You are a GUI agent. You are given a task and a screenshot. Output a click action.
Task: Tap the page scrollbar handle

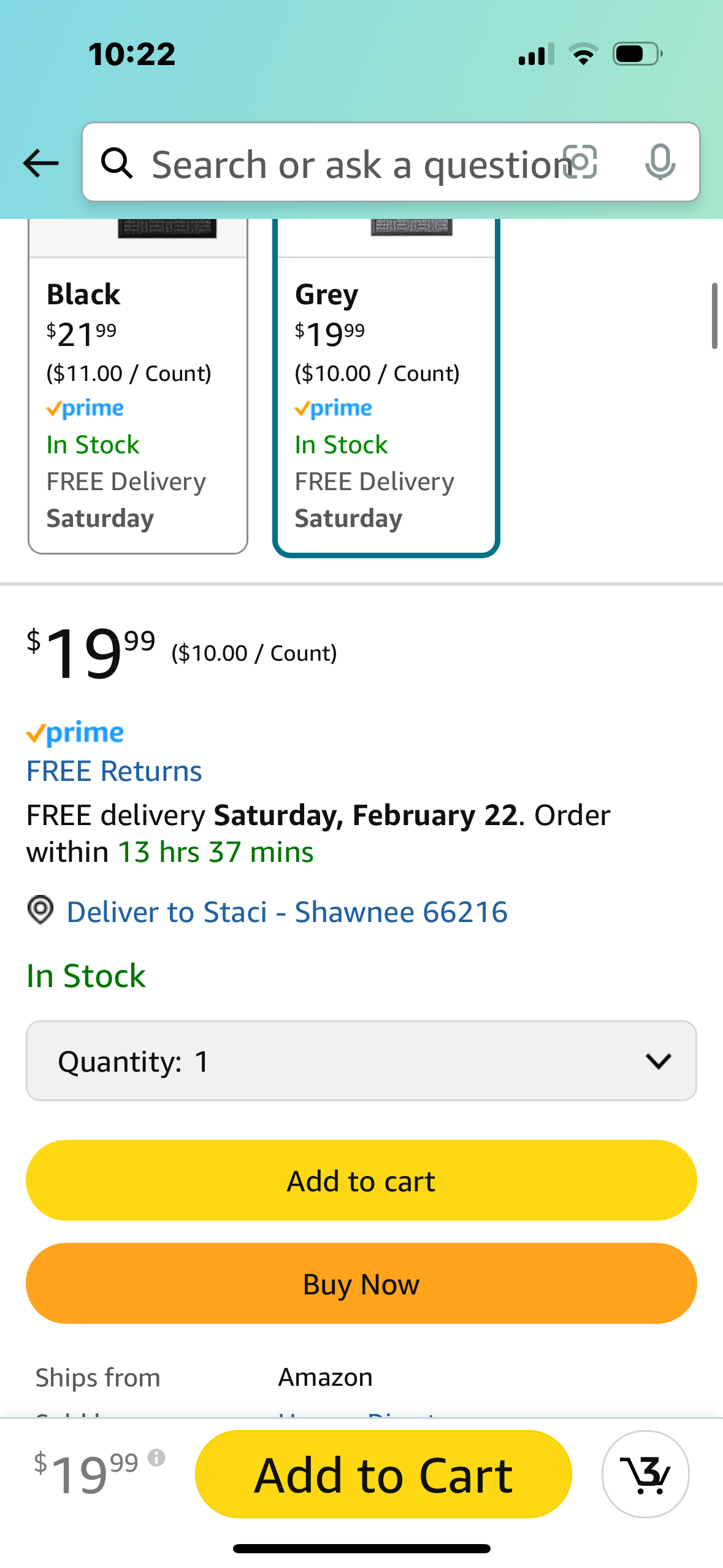coord(714,316)
